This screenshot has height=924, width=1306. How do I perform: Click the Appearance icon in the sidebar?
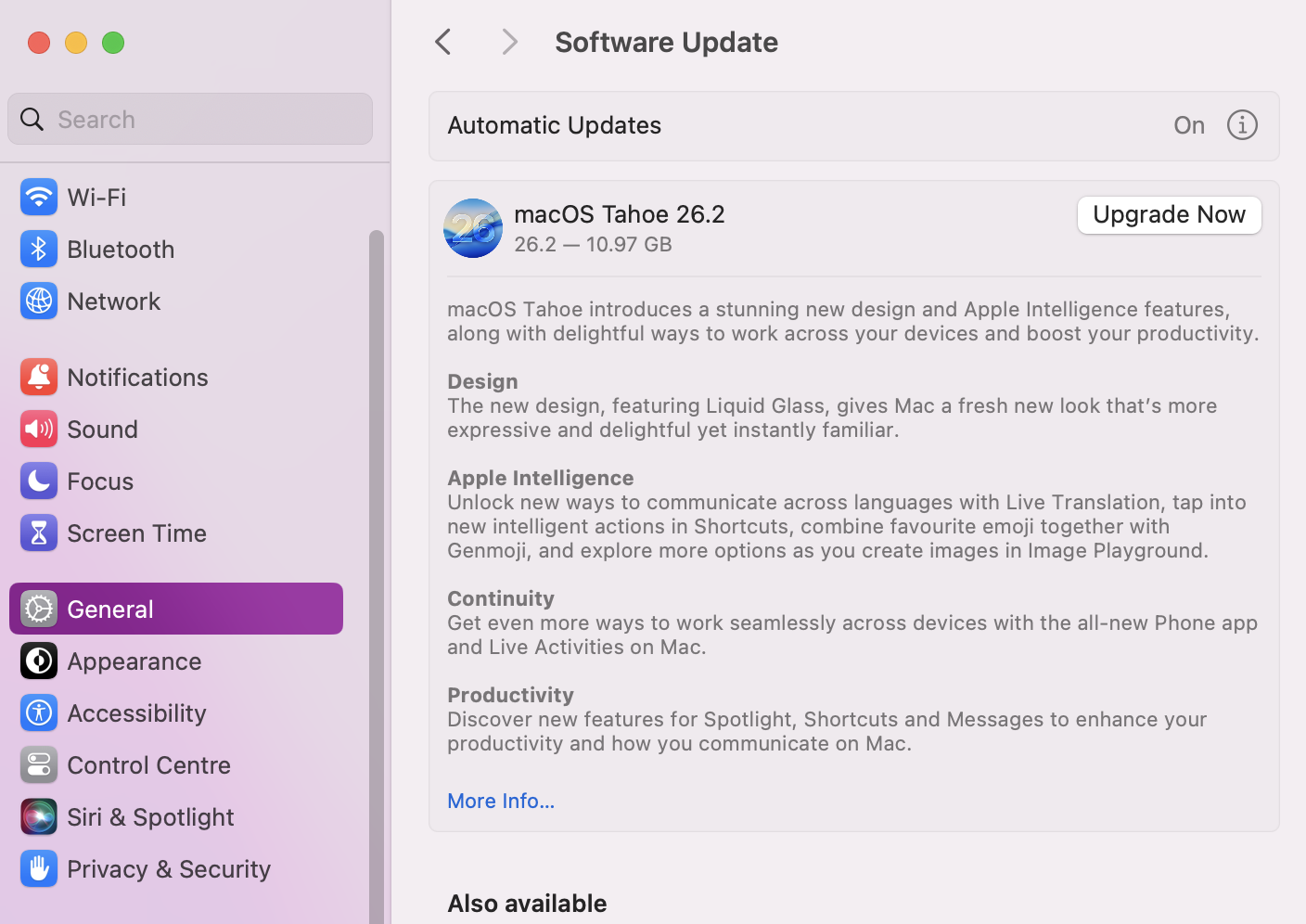coord(39,661)
